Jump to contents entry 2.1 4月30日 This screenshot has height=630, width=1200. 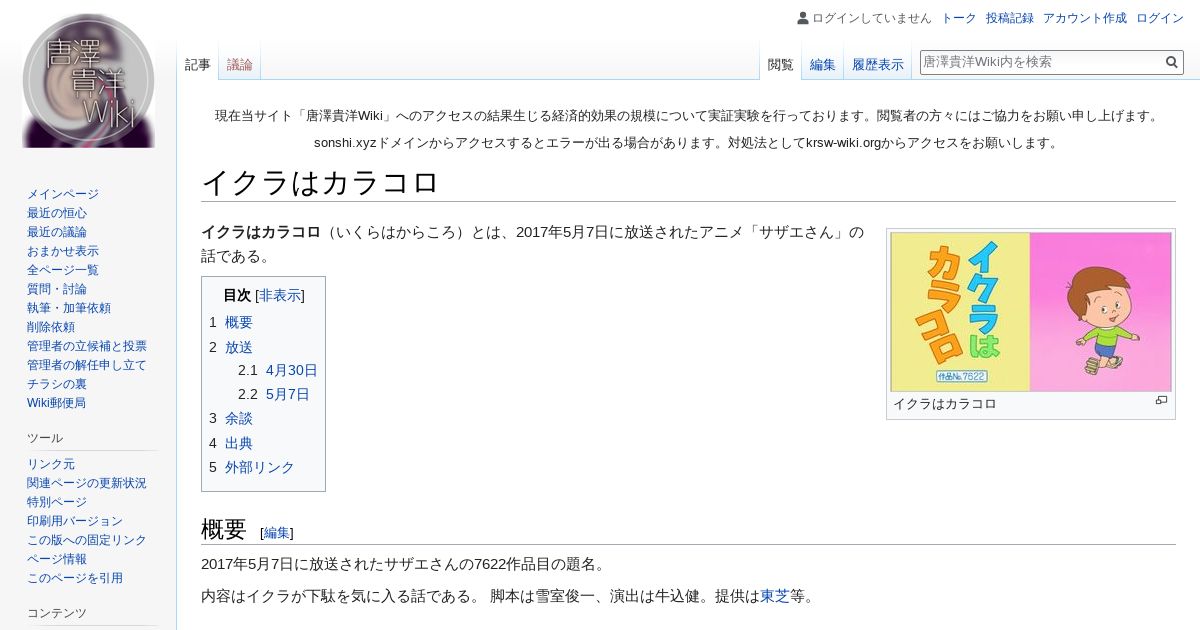(x=277, y=370)
